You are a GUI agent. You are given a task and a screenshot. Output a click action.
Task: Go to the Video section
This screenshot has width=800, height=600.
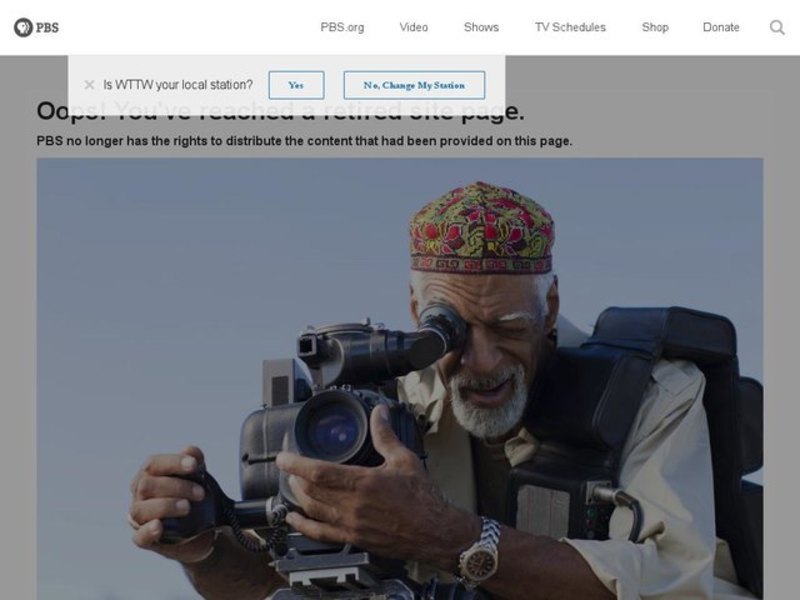[x=413, y=27]
